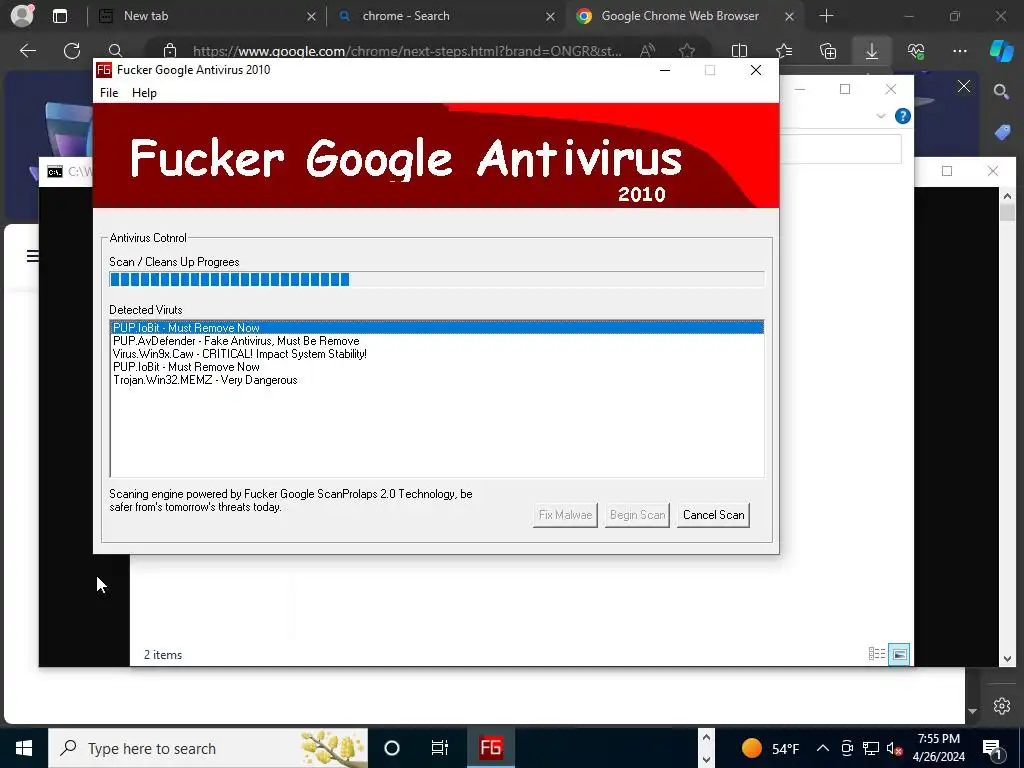Open the Copilot icon in Edge
The image size is (1024, 768).
1001,51
